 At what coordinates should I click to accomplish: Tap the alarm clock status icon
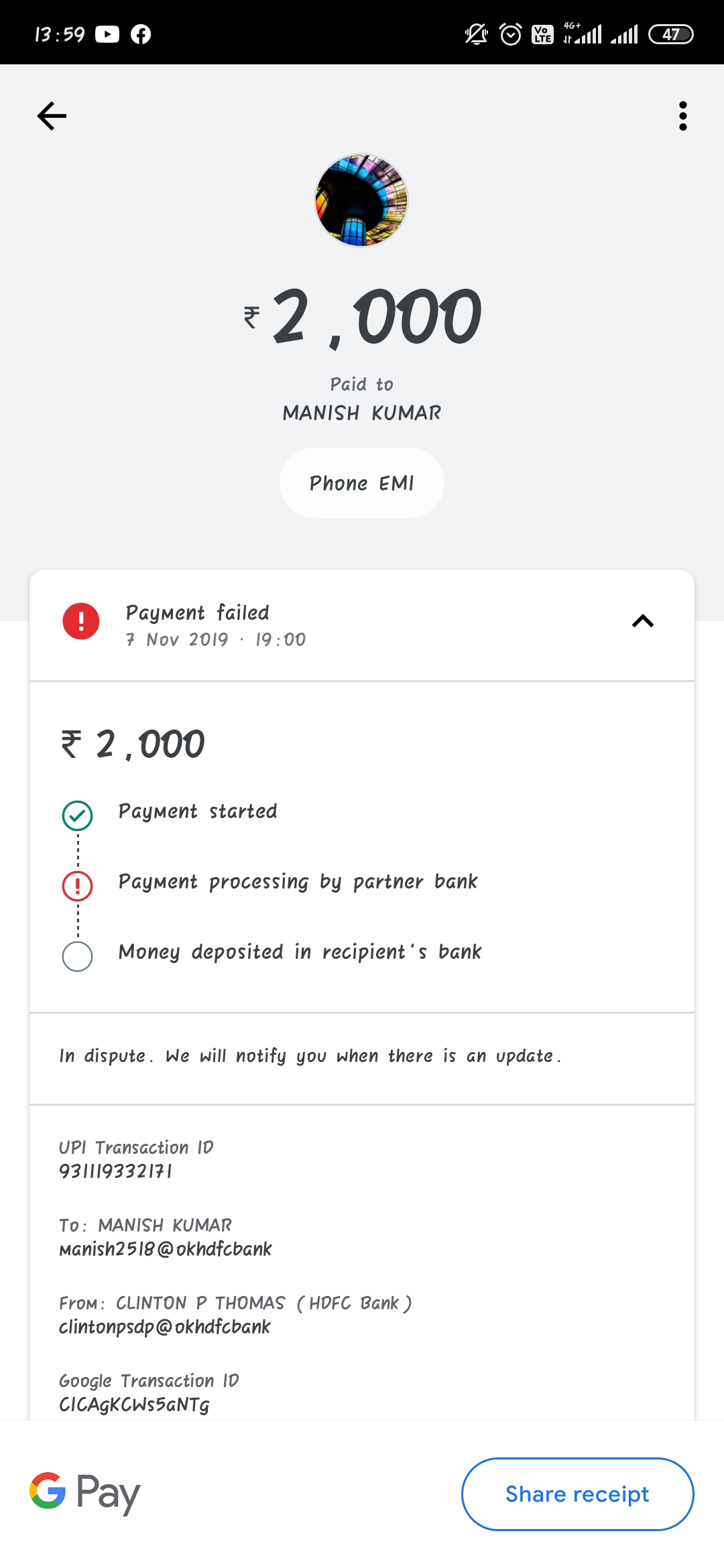511,34
